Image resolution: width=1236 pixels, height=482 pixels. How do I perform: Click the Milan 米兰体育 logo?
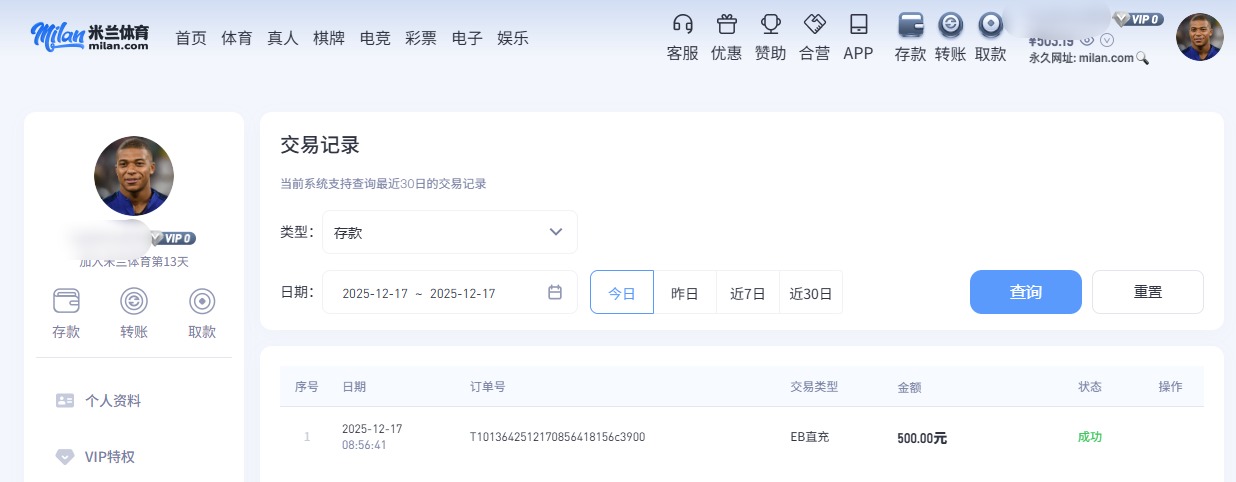(x=90, y=37)
